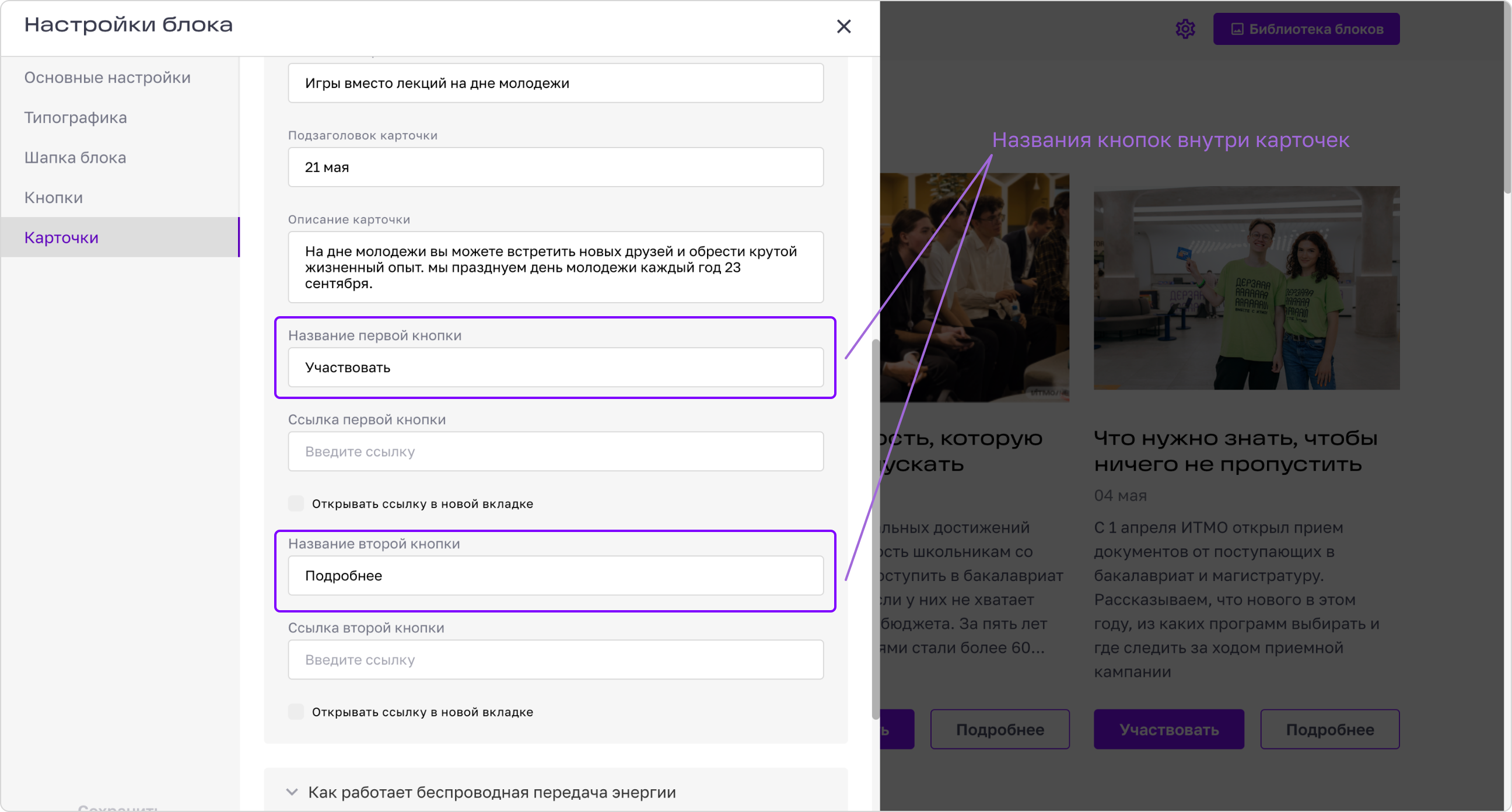Select the Карточки section
The image size is (1512, 812).
120,237
